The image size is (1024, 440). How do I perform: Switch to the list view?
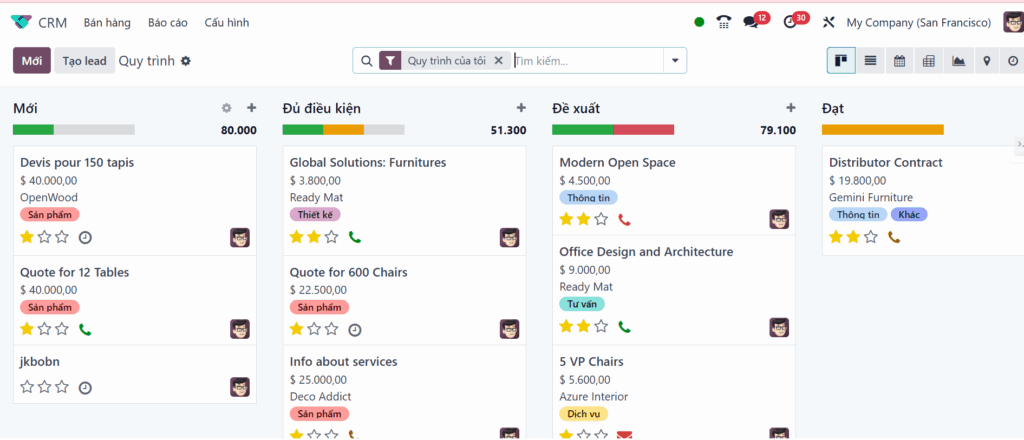[x=870, y=61]
